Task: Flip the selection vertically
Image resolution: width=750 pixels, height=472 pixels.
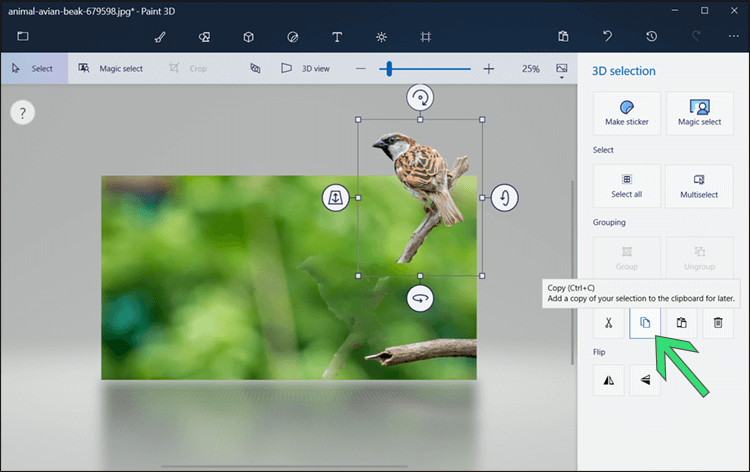Action: click(x=645, y=380)
